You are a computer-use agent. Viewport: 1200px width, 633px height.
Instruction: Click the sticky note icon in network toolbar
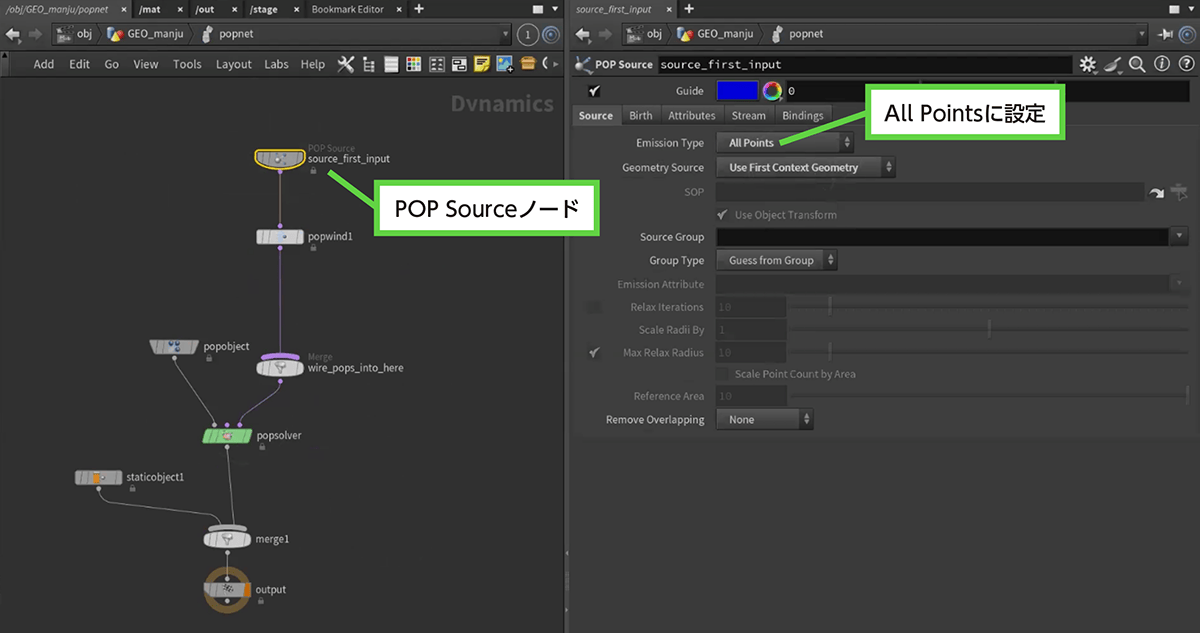coord(482,64)
